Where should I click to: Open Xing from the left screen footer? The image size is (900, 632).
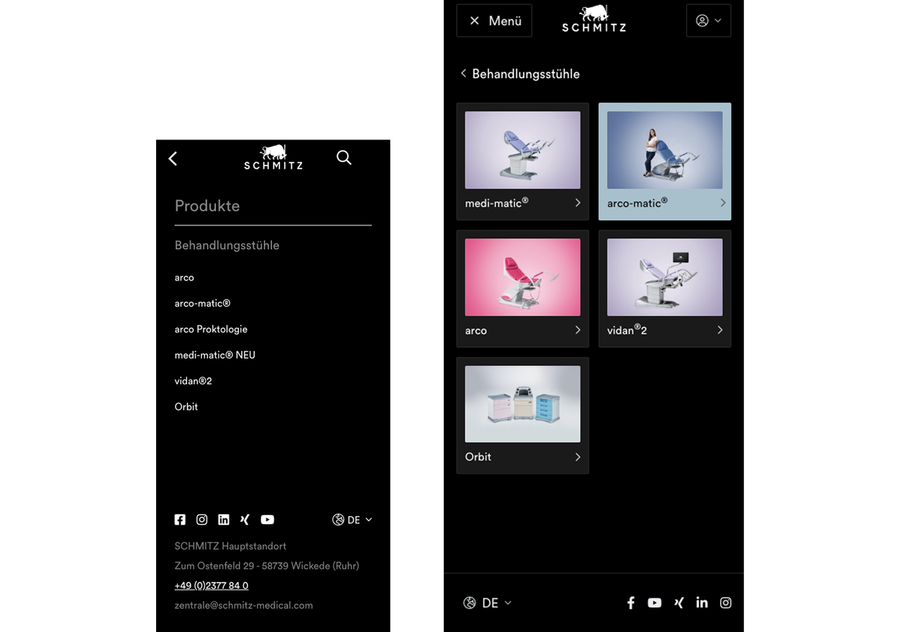pos(245,519)
